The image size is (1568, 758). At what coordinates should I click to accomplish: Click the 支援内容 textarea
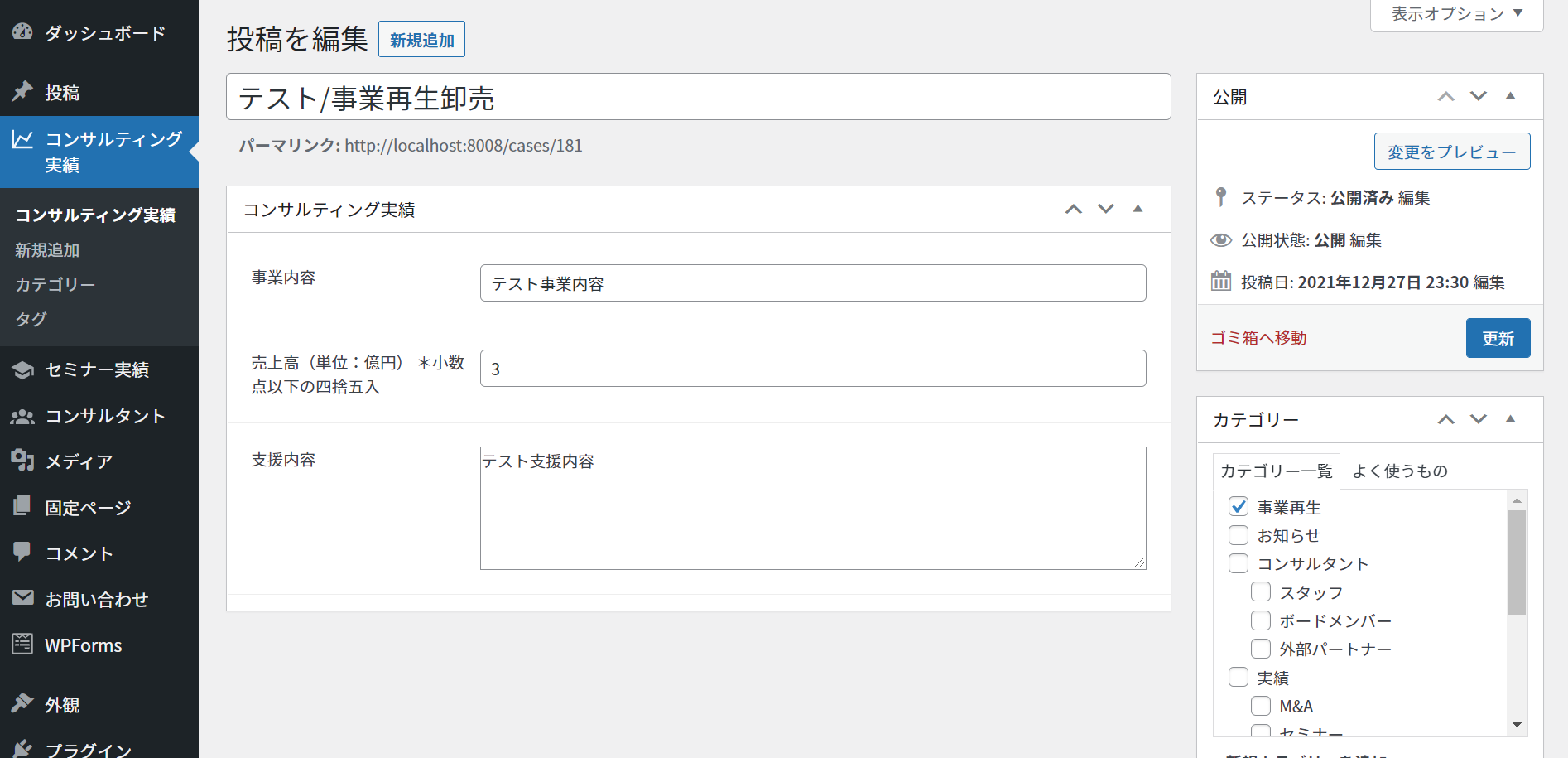coord(813,508)
